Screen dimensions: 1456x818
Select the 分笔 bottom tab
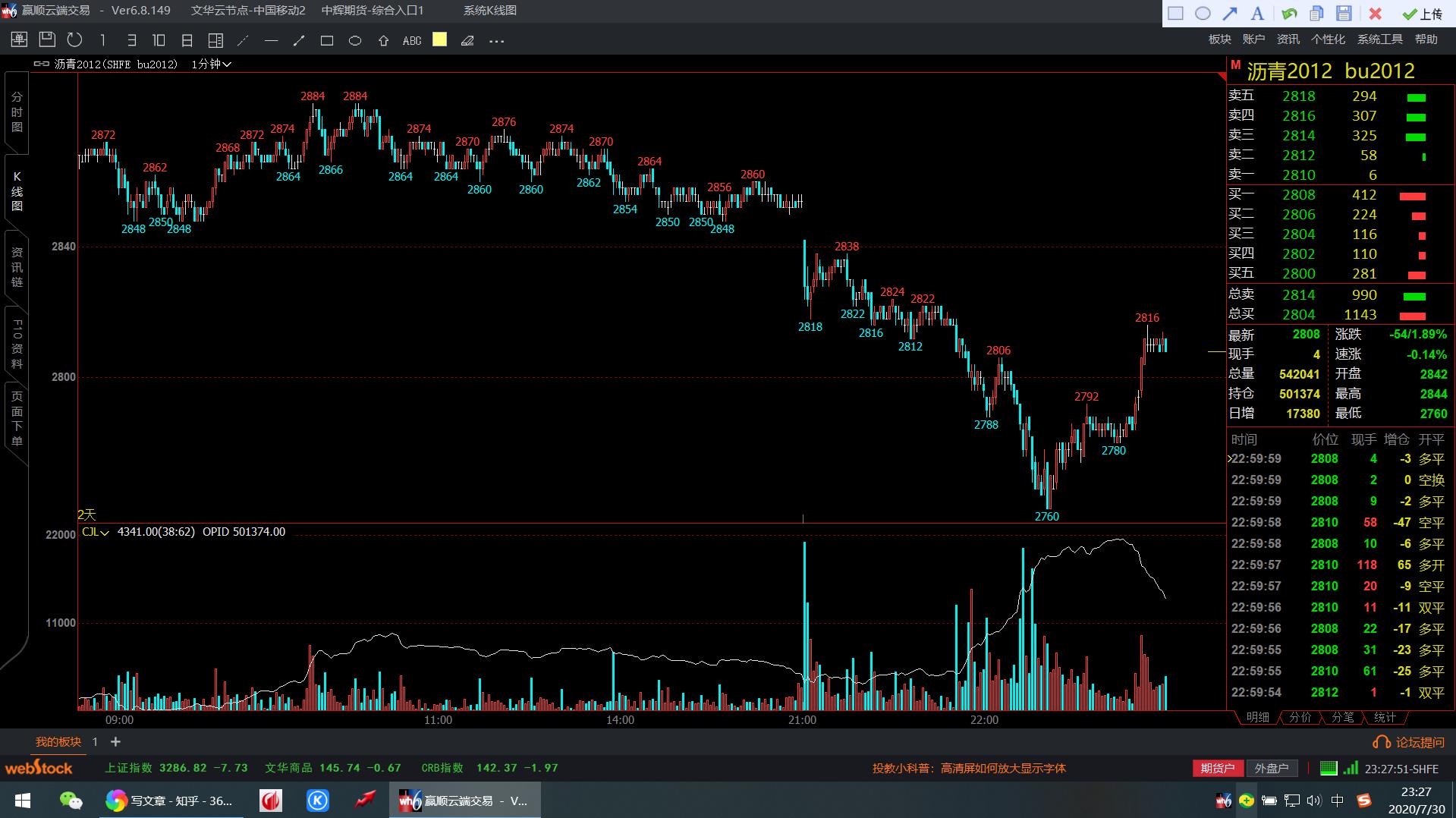point(1342,717)
